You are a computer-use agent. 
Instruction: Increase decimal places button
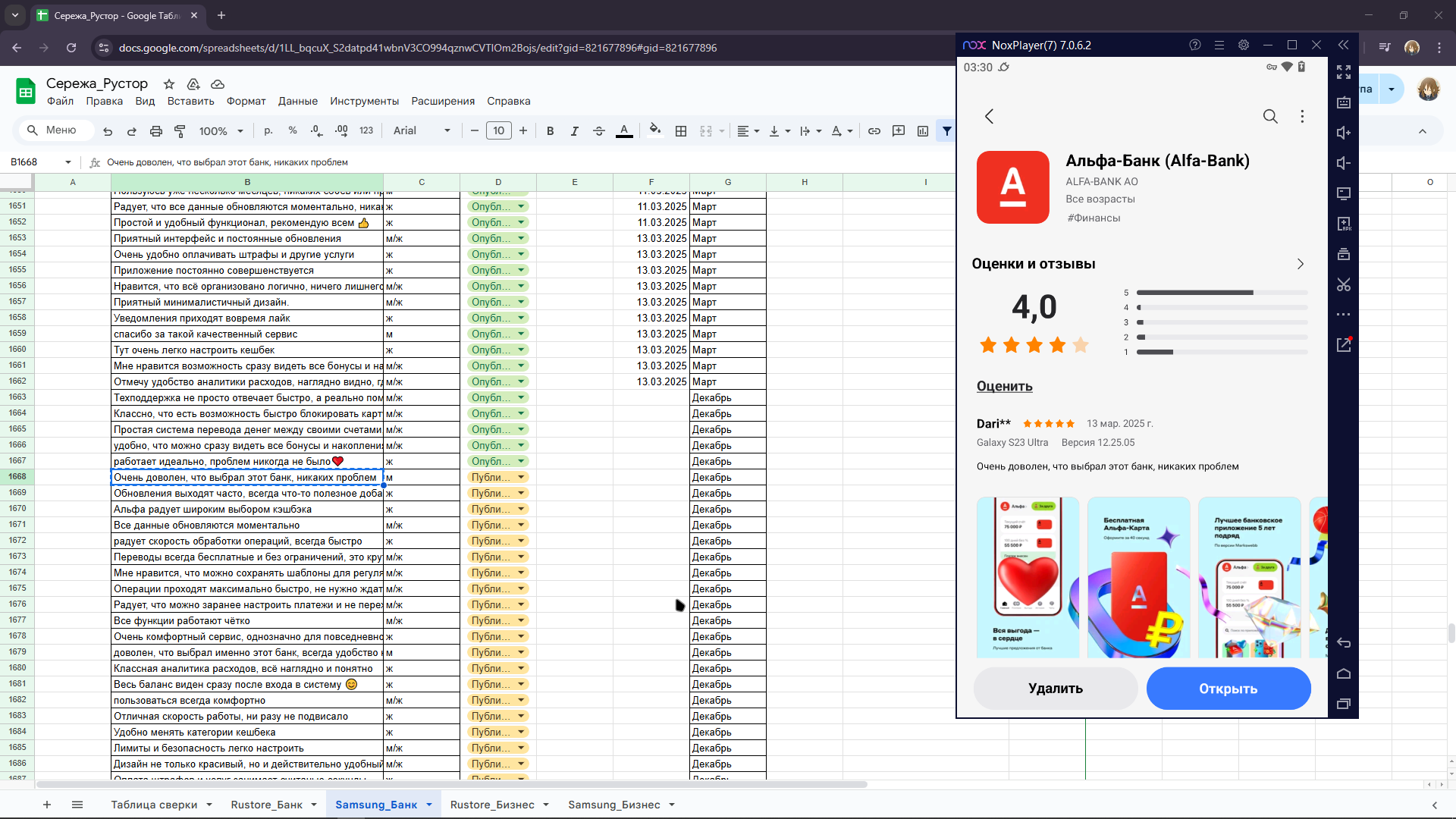coord(341,130)
